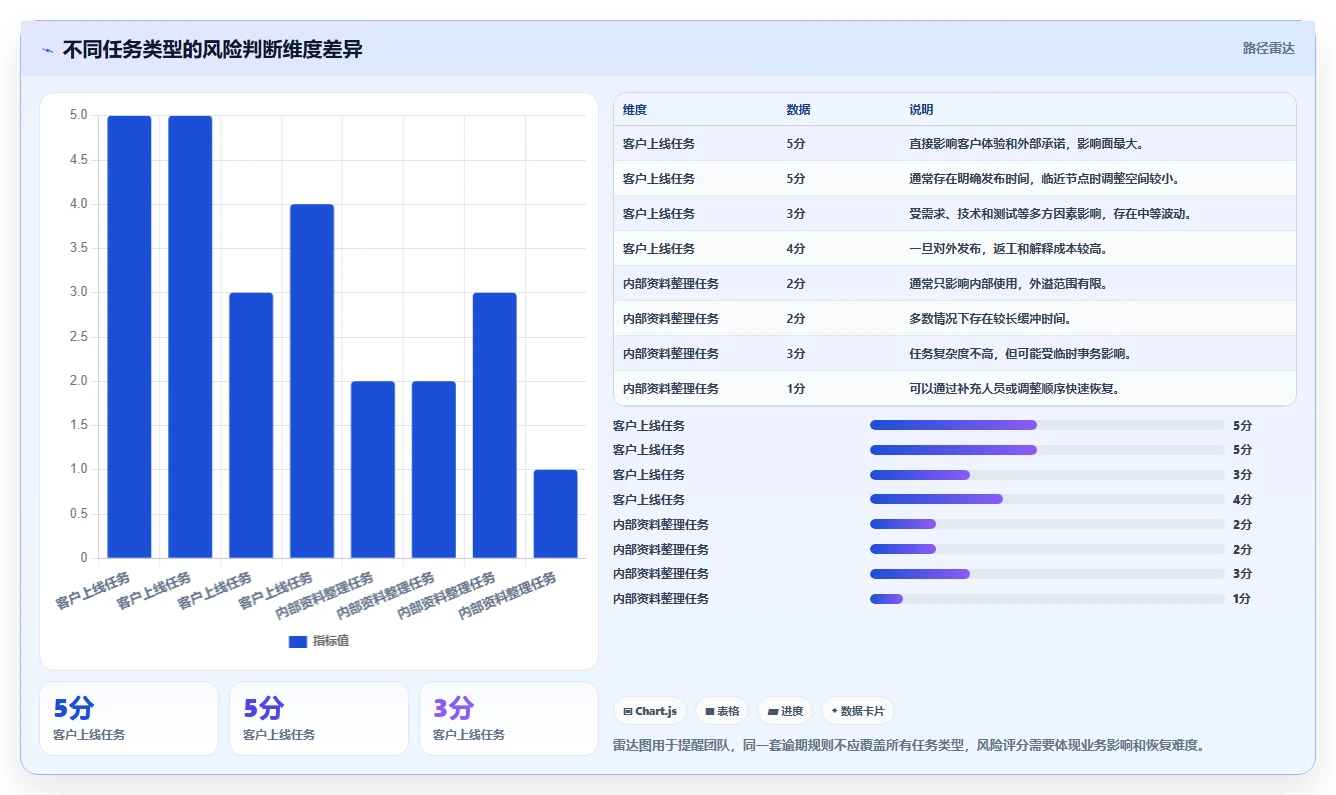Click the 说明 column header
Screen dimensions: 1336x795
pyautogui.click(x=921, y=110)
